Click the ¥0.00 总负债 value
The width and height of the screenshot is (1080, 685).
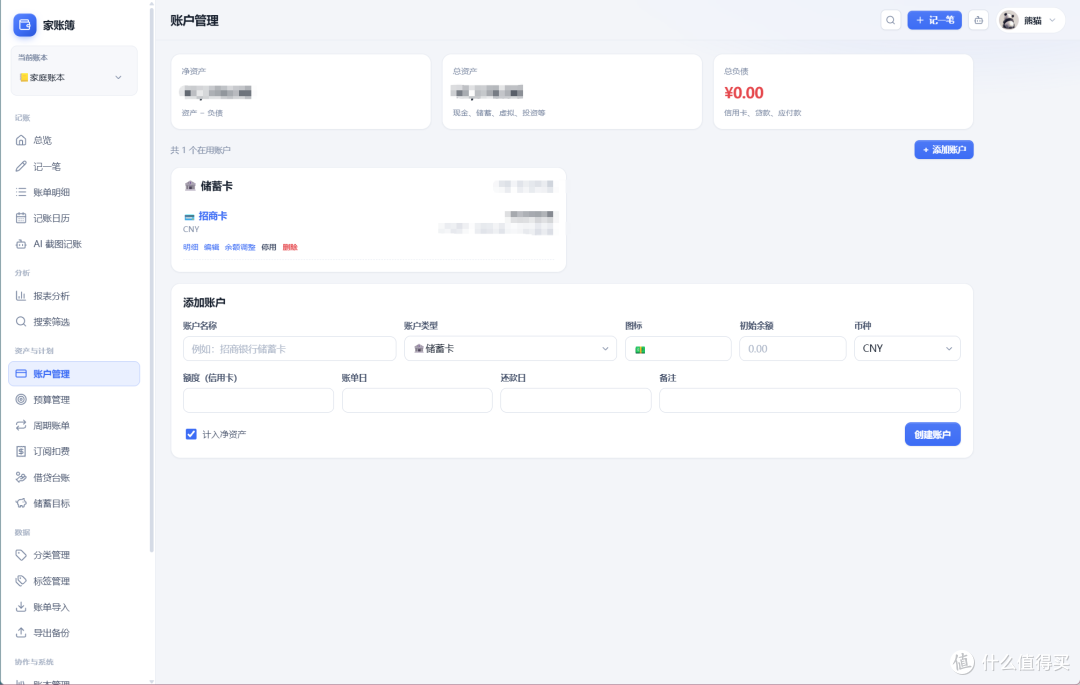(744, 93)
